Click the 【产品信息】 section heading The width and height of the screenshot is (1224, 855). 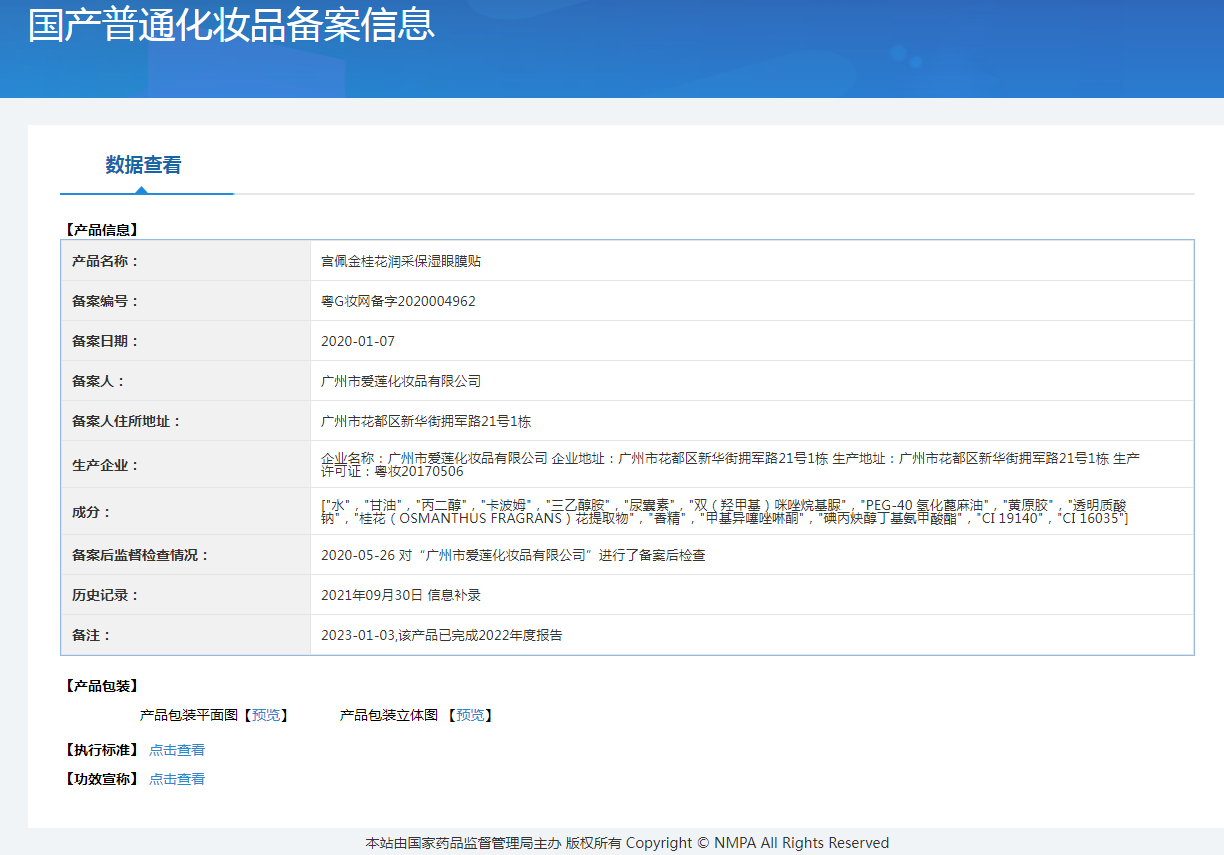pyautogui.click(x=101, y=230)
